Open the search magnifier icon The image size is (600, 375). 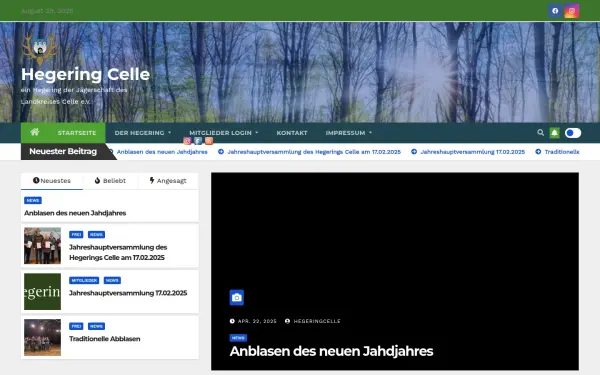(x=540, y=132)
